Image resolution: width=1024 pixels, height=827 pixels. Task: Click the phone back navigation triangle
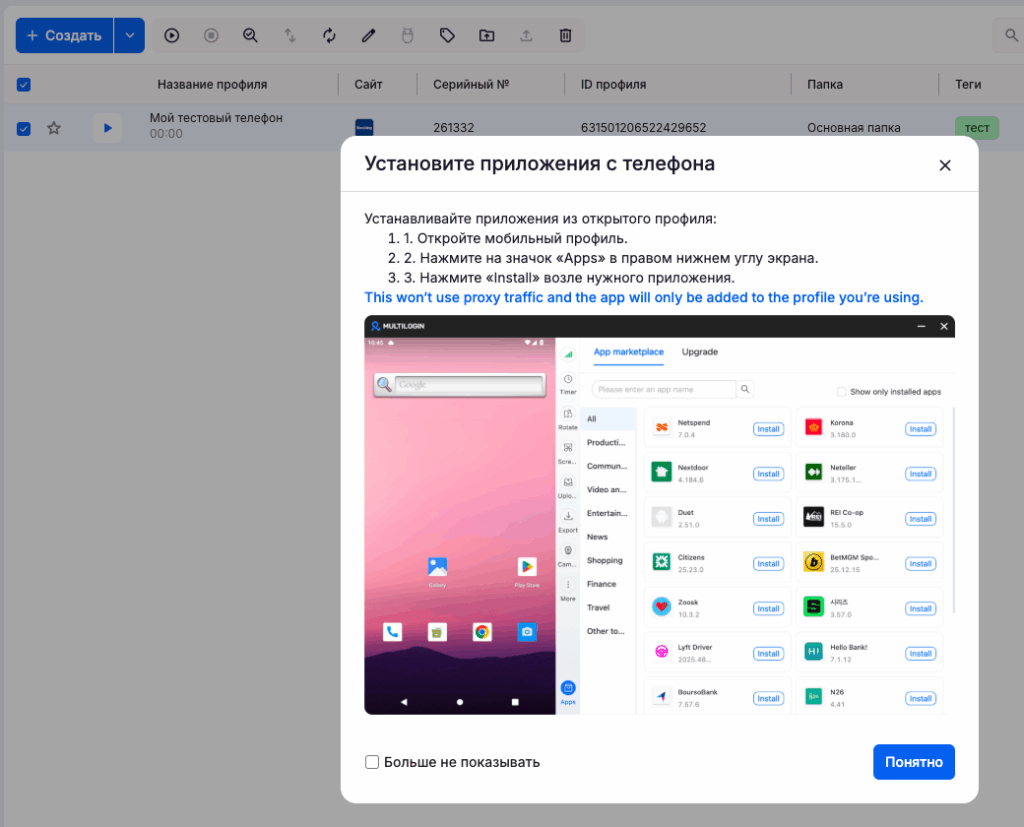coord(404,702)
